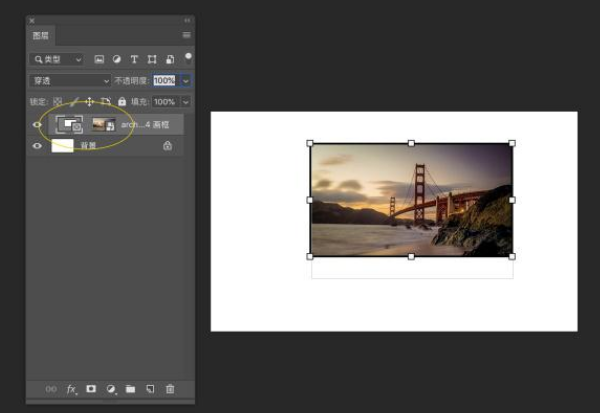Open the fill slider dropdown arrow
This screenshot has height=413, width=600.
(x=186, y=102)
